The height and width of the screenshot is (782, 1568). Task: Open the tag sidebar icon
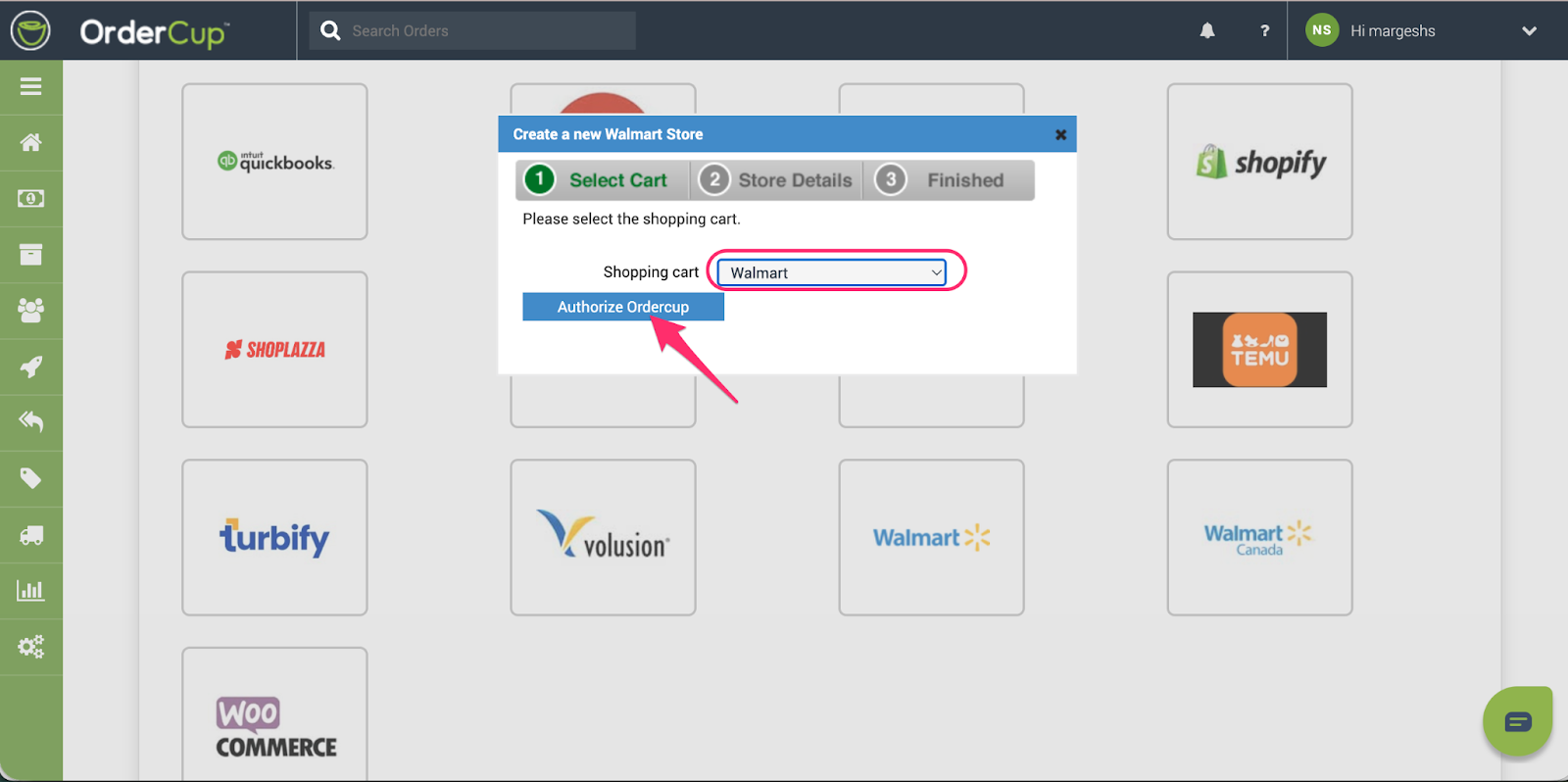(x=31, y=478)
